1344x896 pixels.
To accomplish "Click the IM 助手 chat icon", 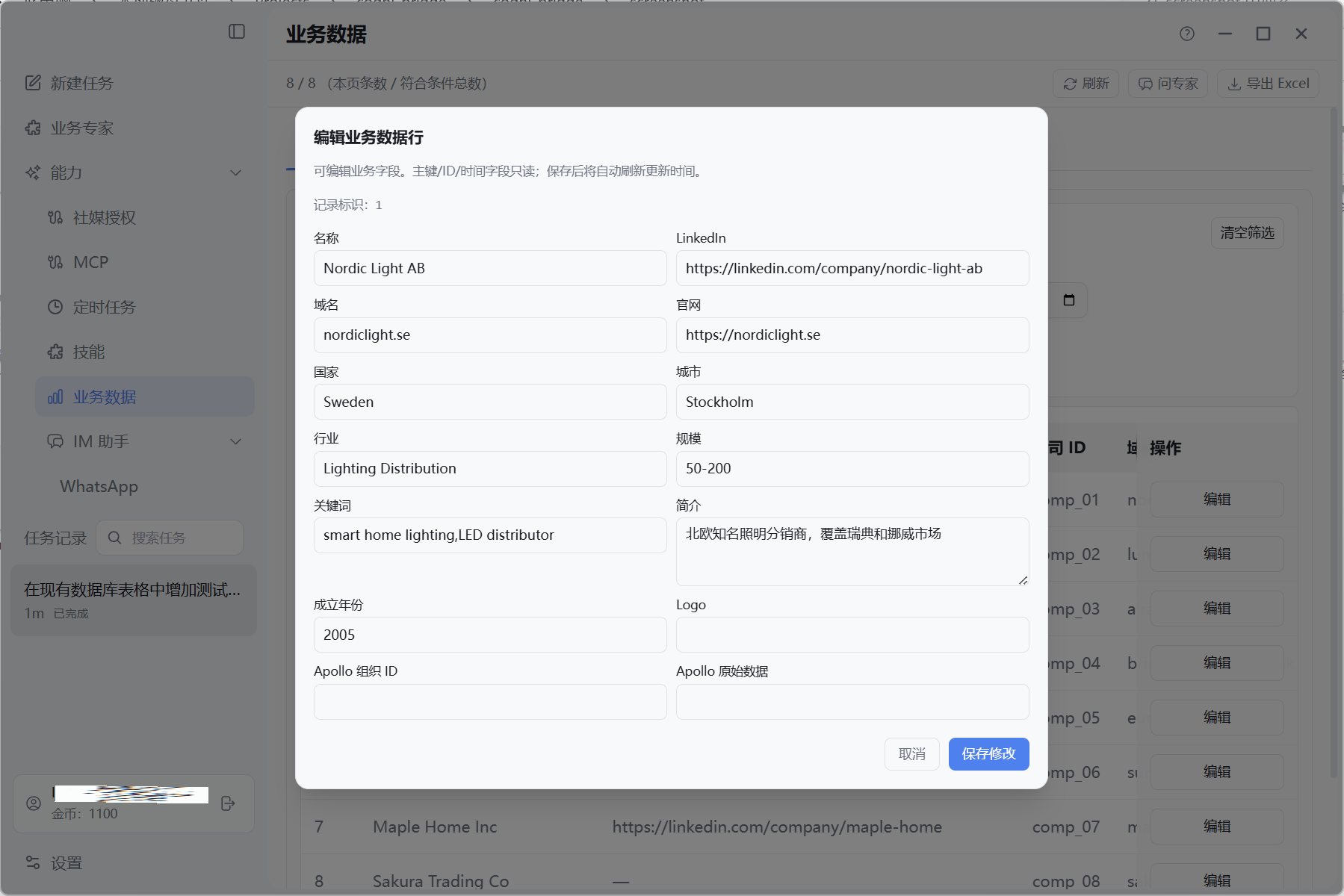I will click(x=55, y=441).
